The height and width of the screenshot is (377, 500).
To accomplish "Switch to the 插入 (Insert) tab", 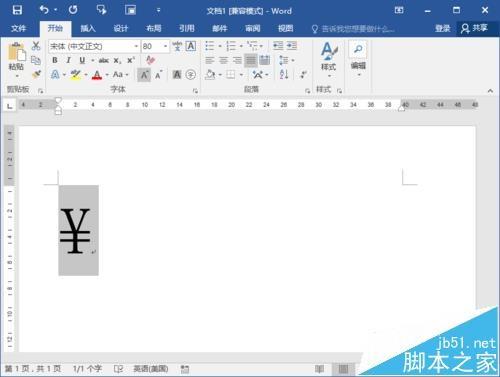I will click(x=88, y=29).
